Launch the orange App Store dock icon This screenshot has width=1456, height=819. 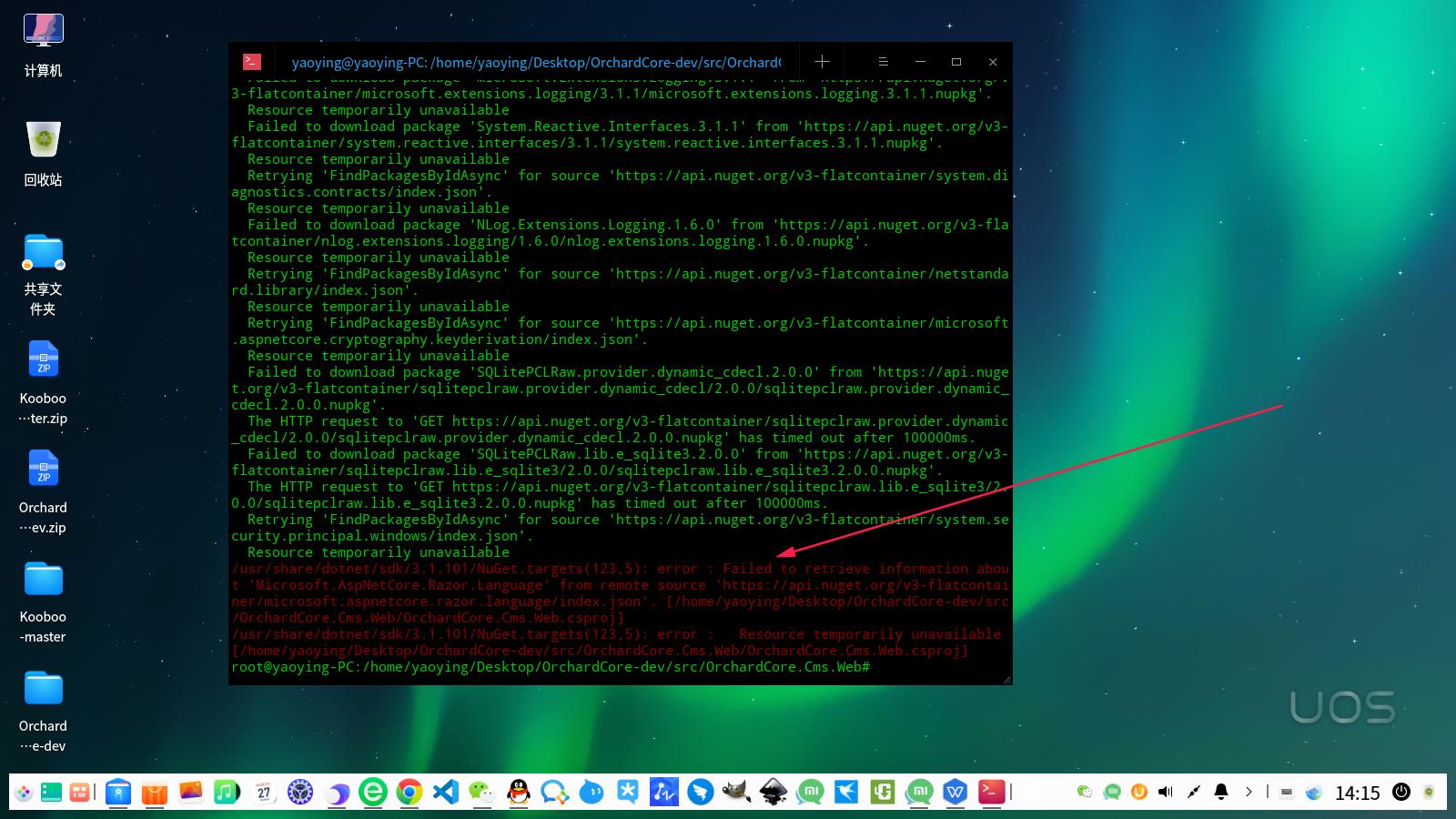tap(155, 793)
